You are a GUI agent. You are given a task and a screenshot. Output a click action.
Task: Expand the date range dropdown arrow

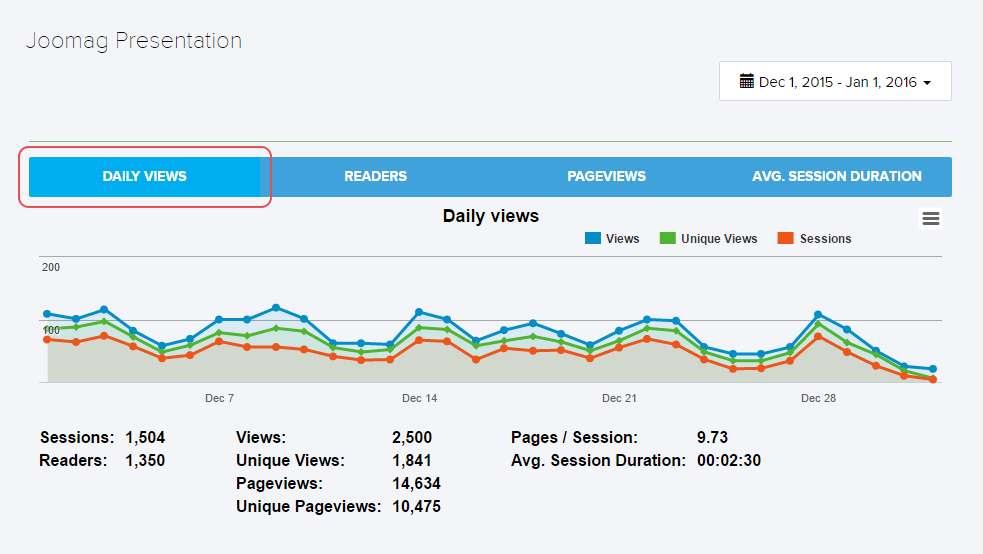[927, 83]
